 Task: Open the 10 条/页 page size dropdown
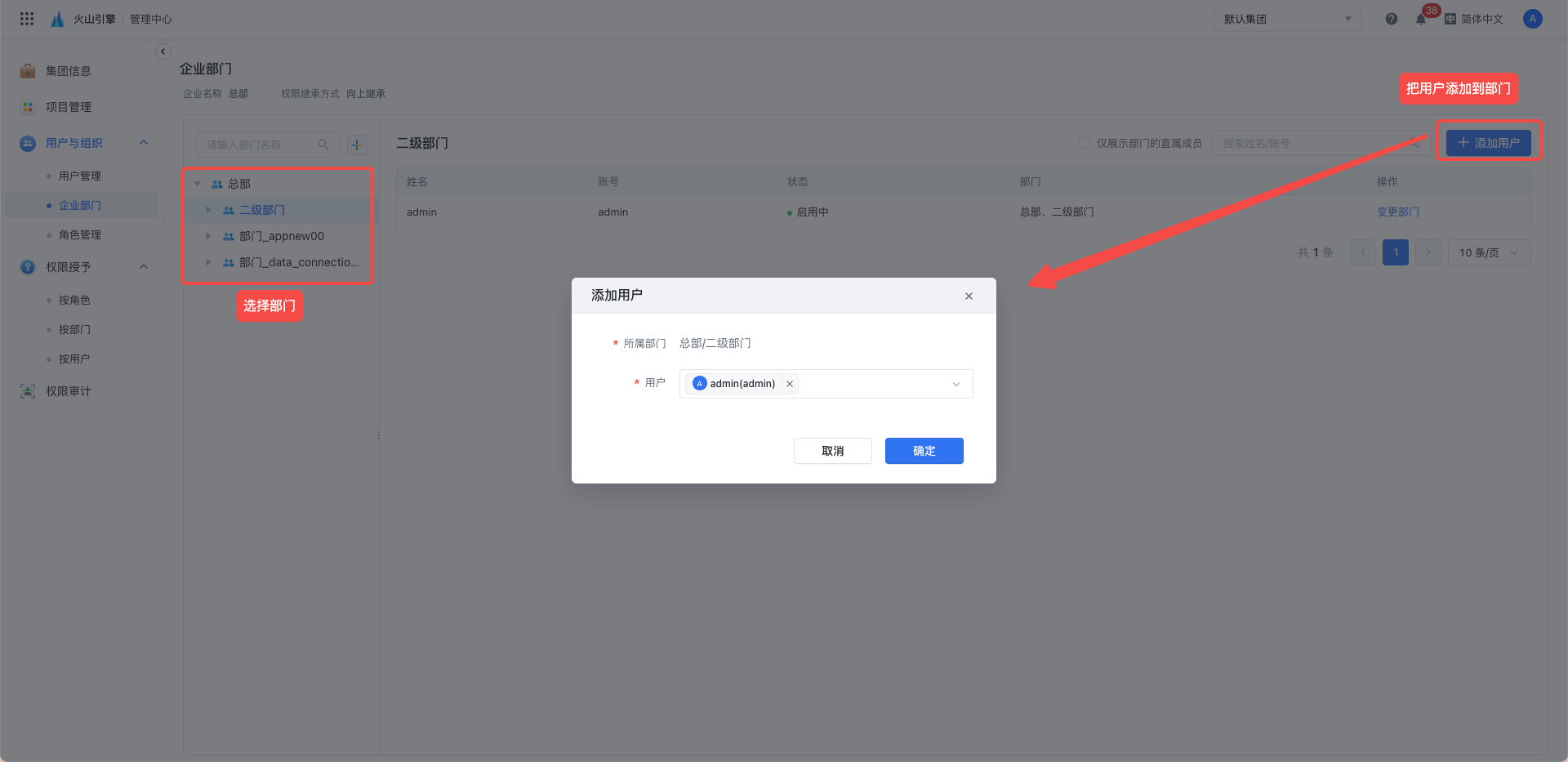[x=1489, y=252]
